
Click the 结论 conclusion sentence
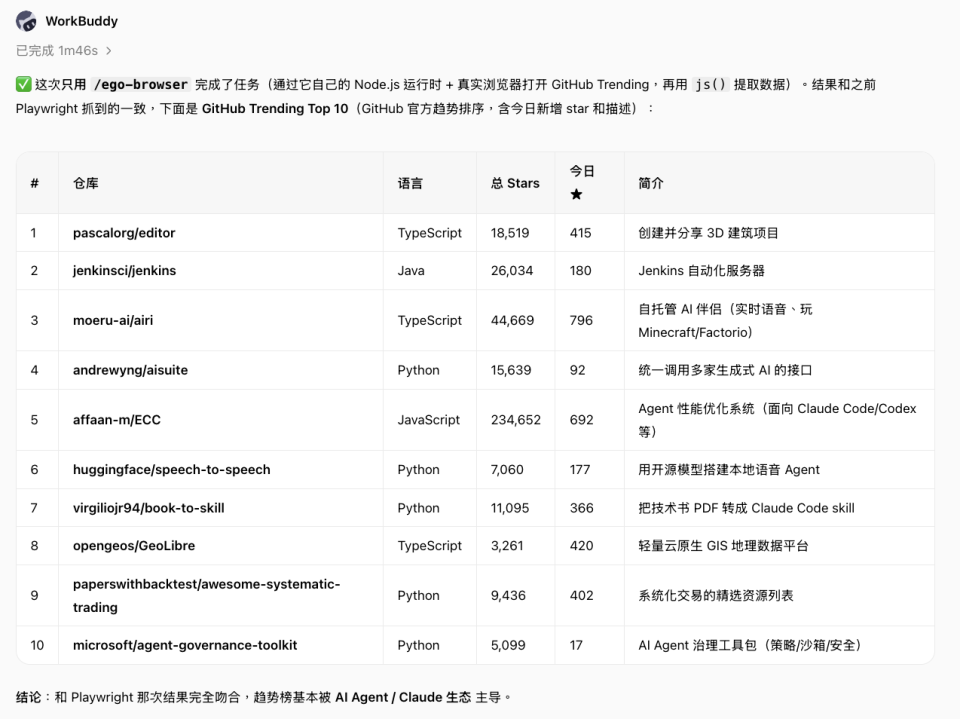(x=263, y=697)
